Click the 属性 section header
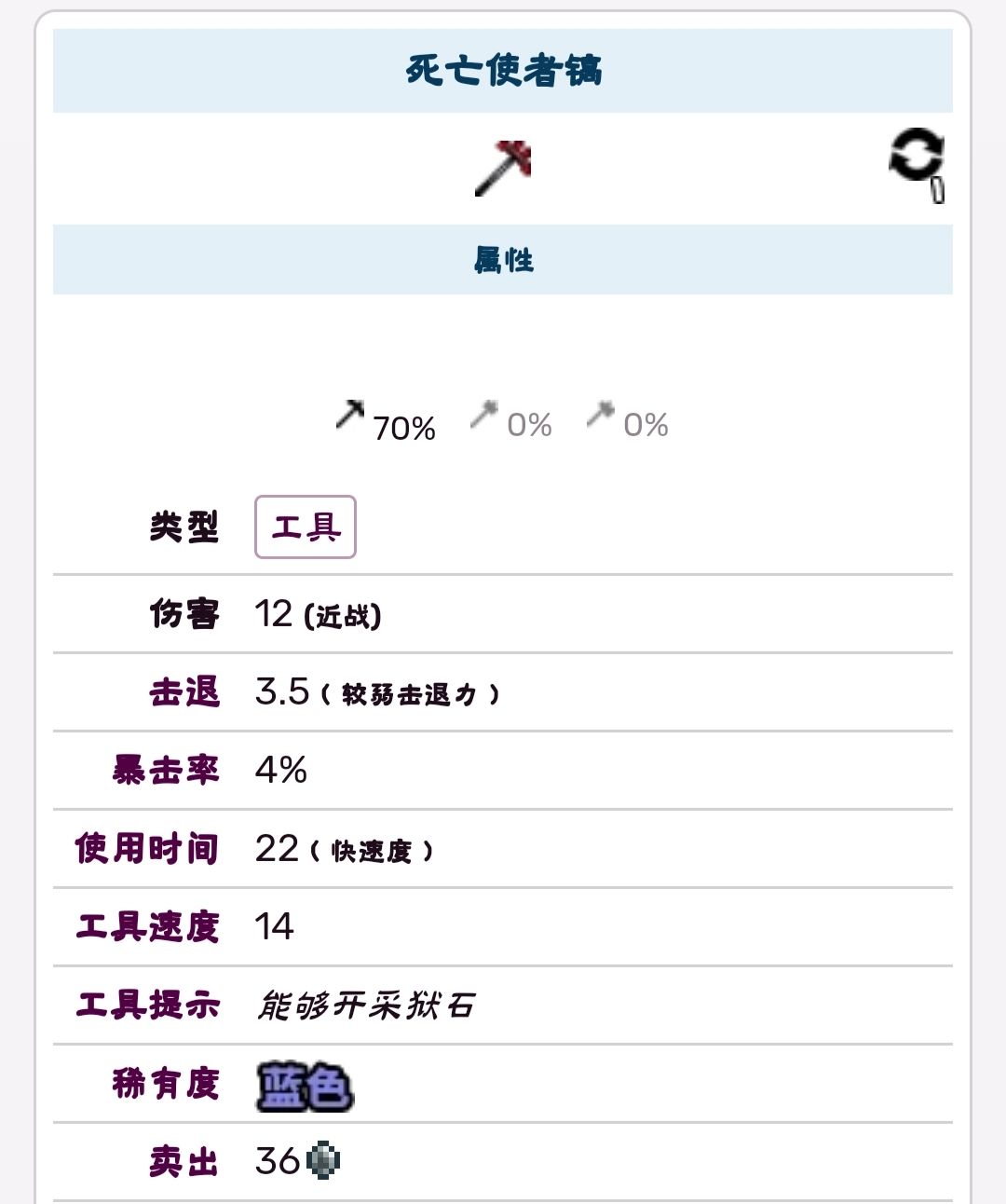1006x1204 pixels. tap(503, 260)
